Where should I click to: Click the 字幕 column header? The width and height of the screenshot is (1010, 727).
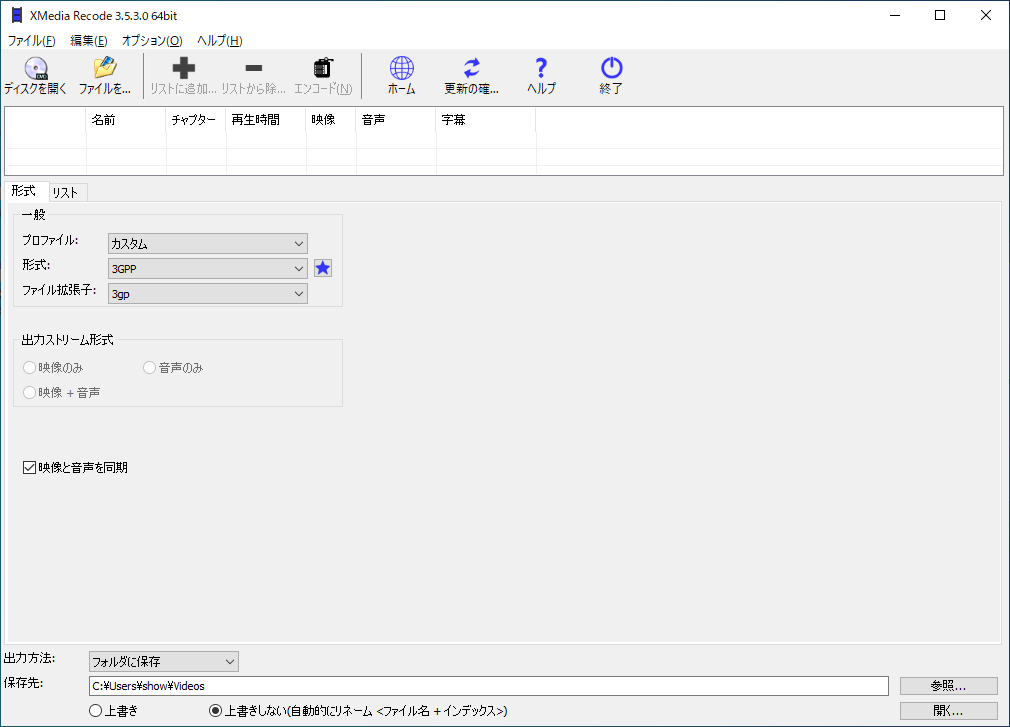(x=486, y=120)
